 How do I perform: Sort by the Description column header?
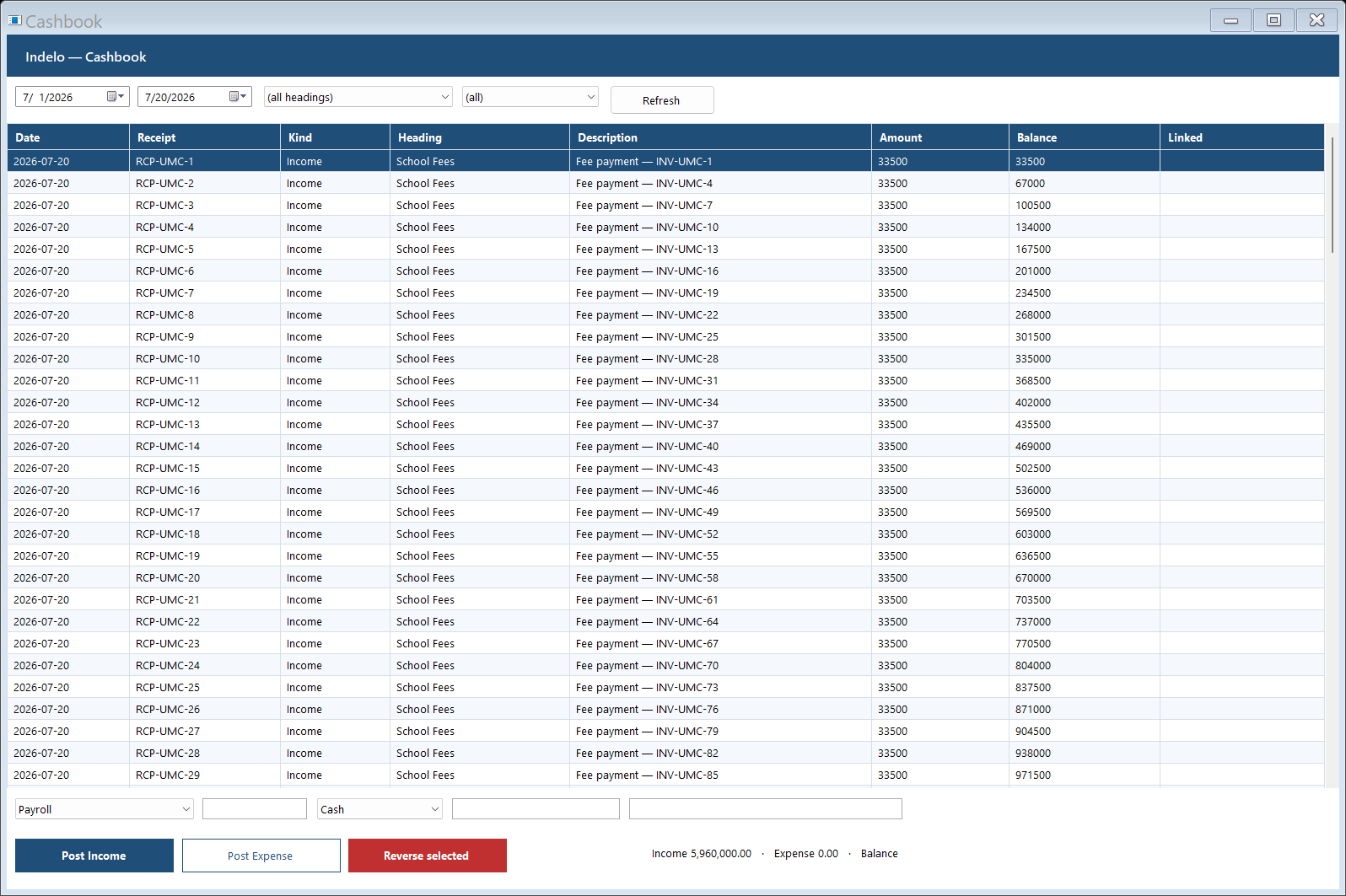(x=720, y=137)
